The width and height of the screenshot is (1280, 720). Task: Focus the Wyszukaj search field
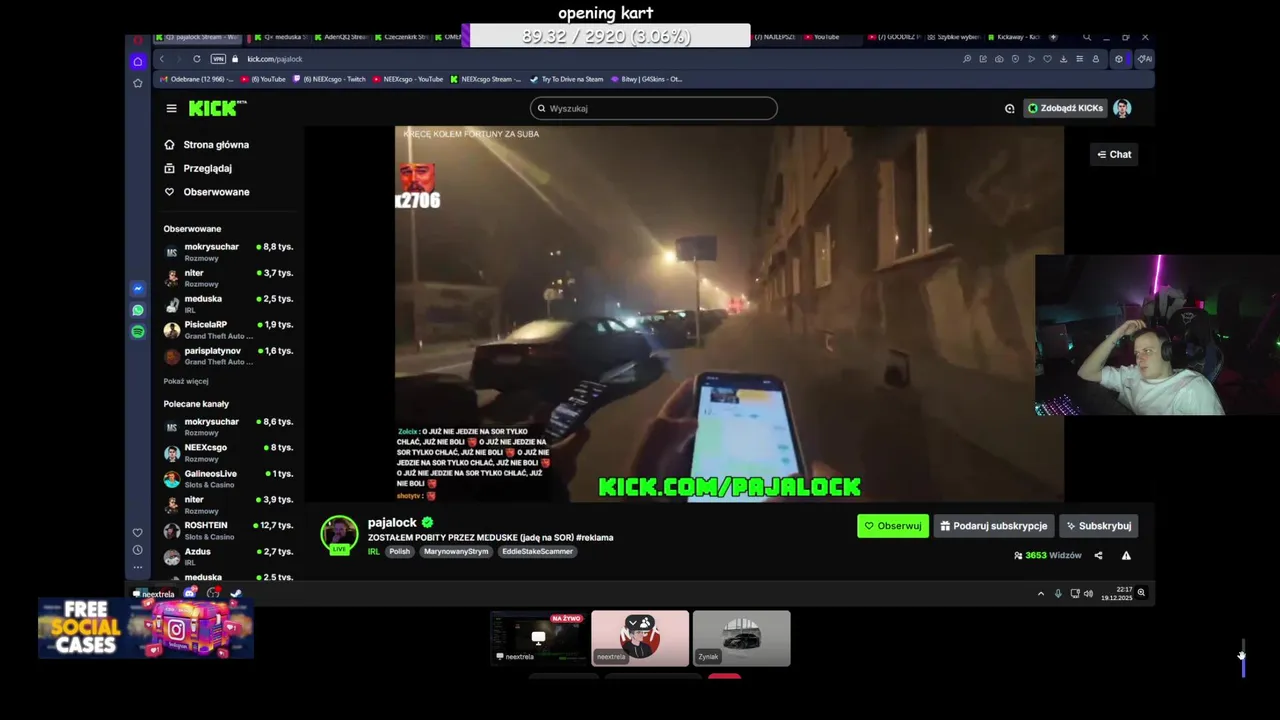coord(653,108)
